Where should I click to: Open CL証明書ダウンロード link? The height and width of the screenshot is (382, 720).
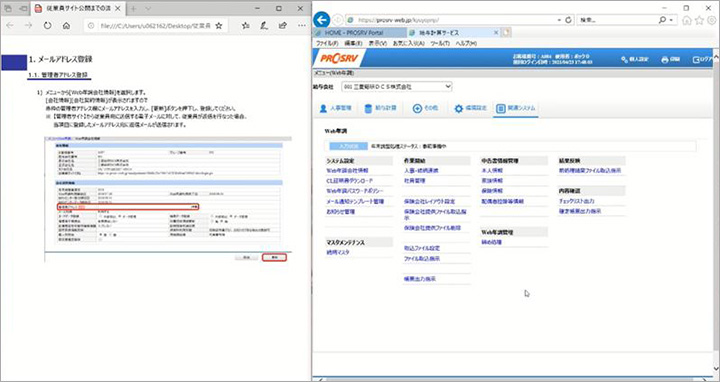[x=349, y=180]
